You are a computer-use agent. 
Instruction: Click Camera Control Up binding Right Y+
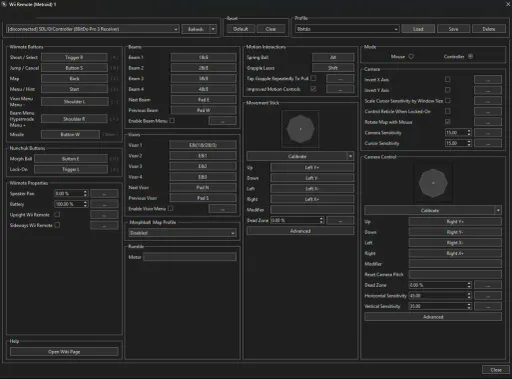tap(455, 221)
